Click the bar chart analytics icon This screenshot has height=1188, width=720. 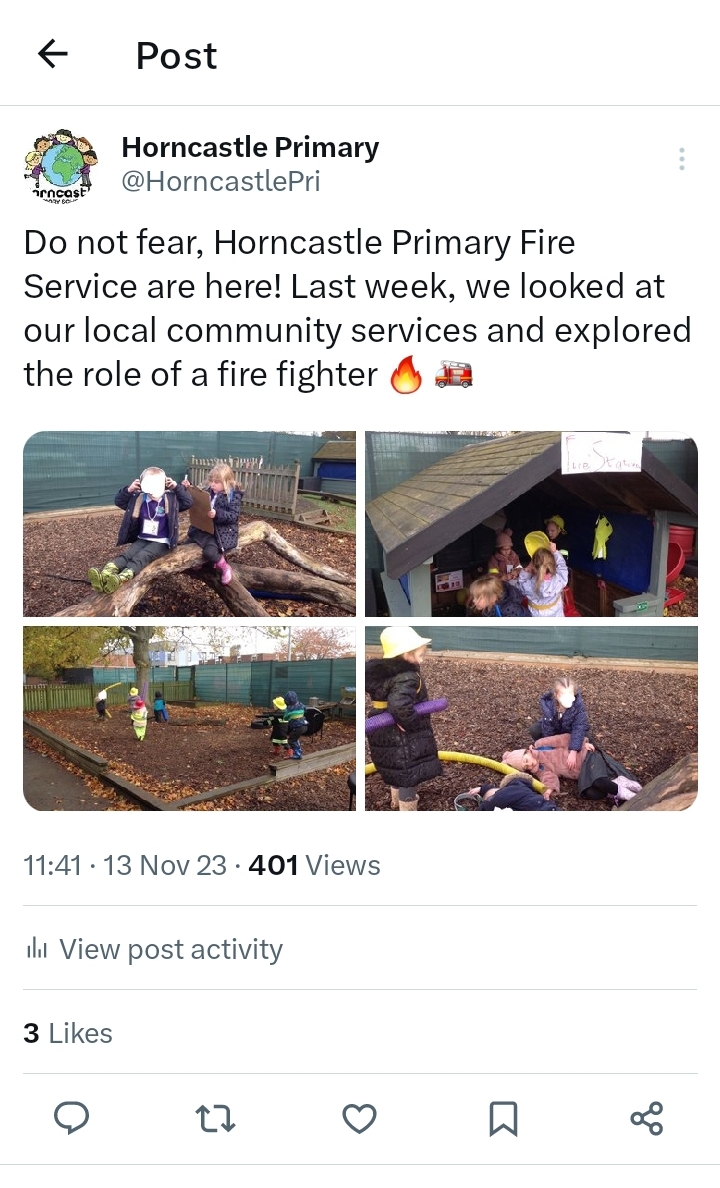point(37,948)
